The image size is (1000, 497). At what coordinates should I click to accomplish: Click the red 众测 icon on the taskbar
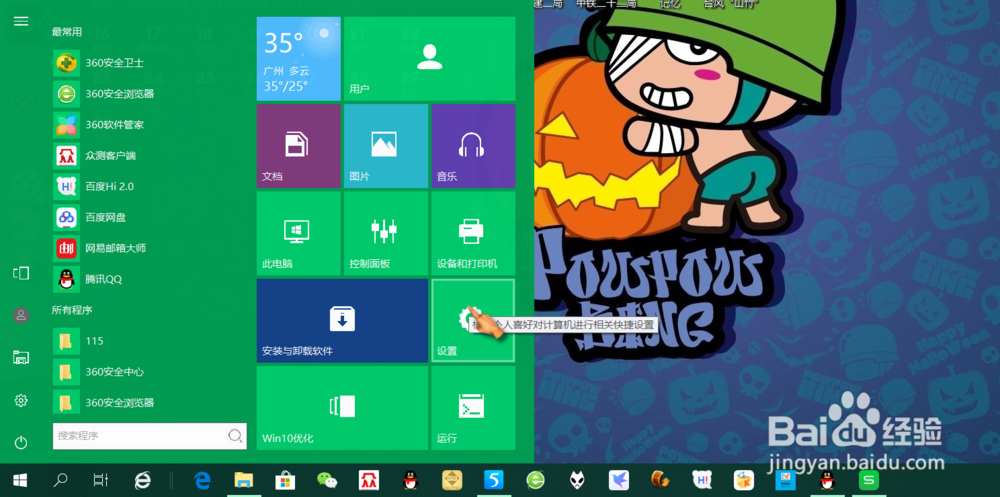pos(369,480)
